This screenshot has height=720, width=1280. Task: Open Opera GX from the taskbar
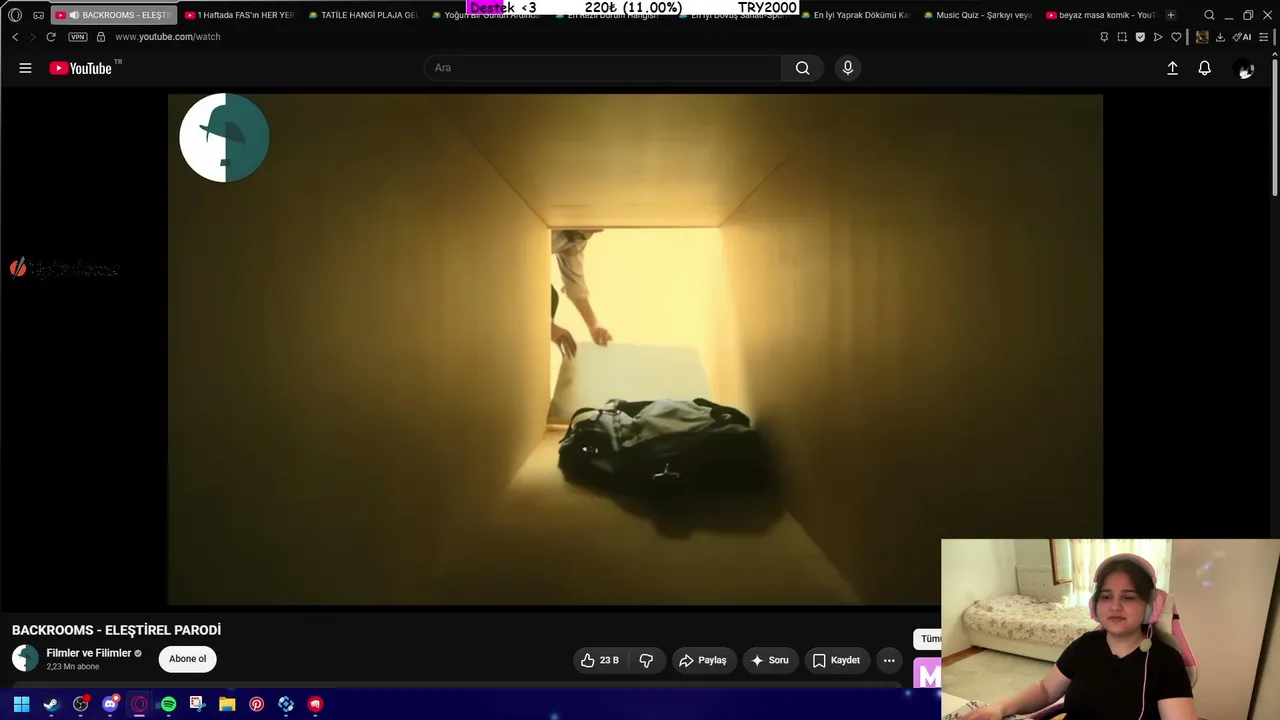tap(139, 704)
